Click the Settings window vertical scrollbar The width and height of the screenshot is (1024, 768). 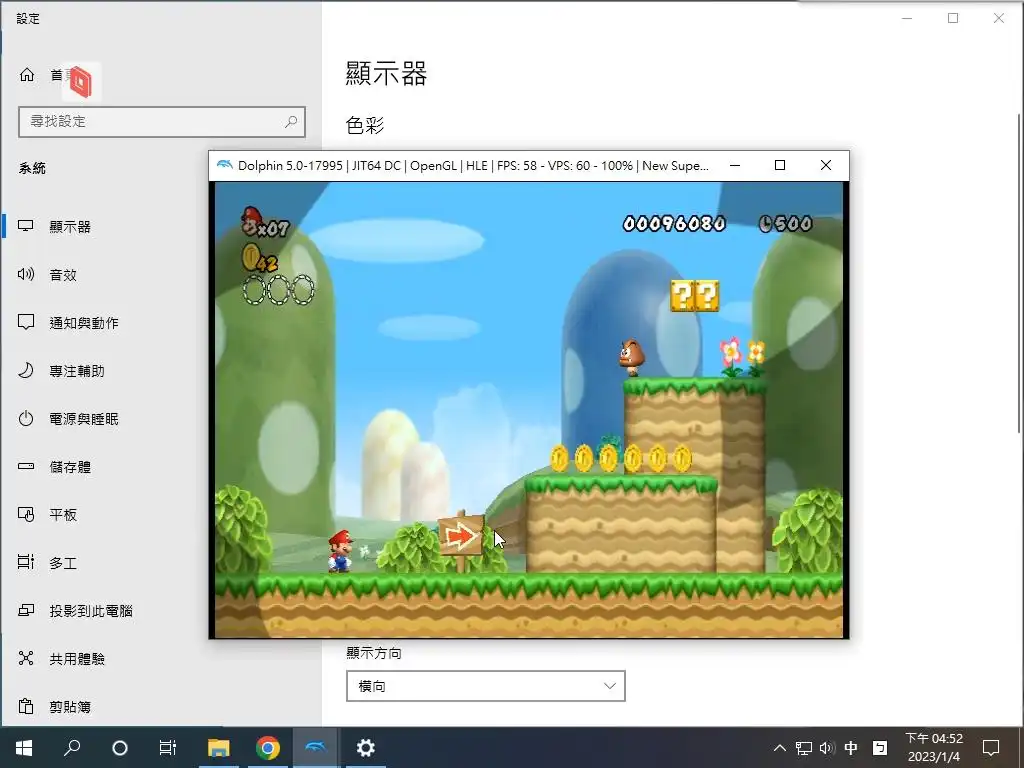point(1019,273)
